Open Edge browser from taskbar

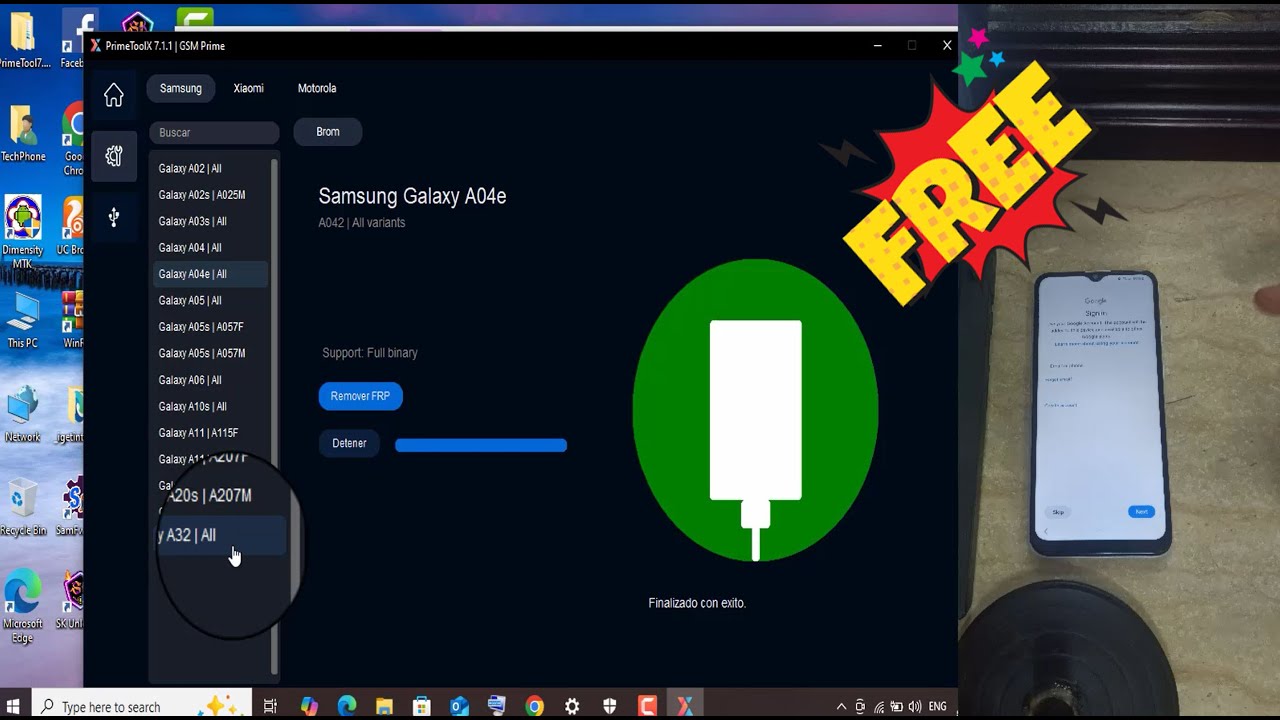pyautogui.click(x=347, y=706)
